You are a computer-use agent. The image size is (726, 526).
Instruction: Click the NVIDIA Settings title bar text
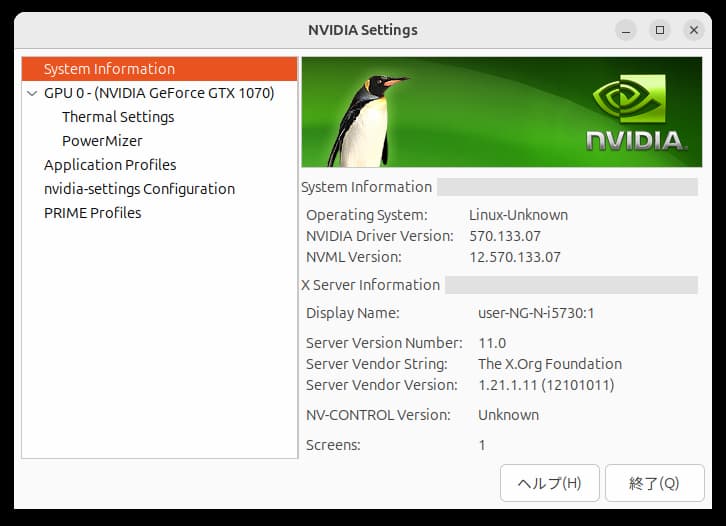[x=363, y=30]
